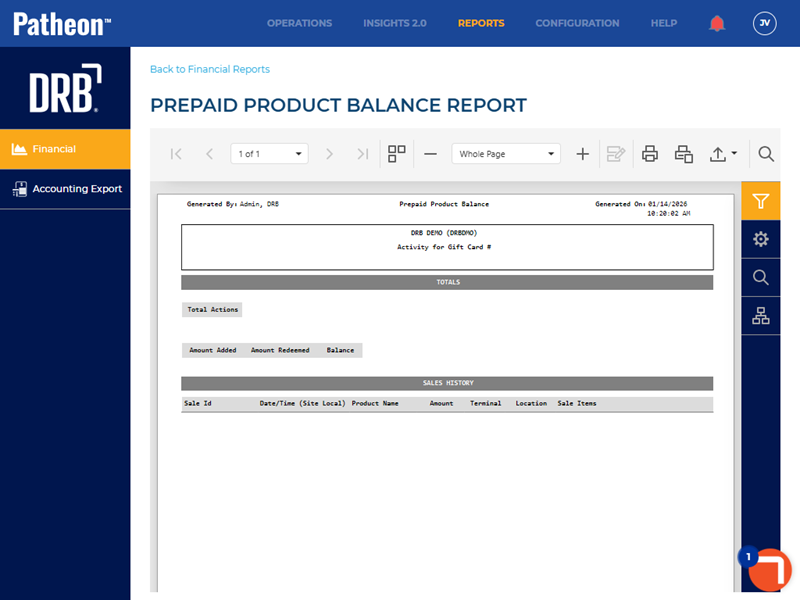Open the side panel search tab
Viewport: 800px width, 600px height.
(x=760, y=277)
